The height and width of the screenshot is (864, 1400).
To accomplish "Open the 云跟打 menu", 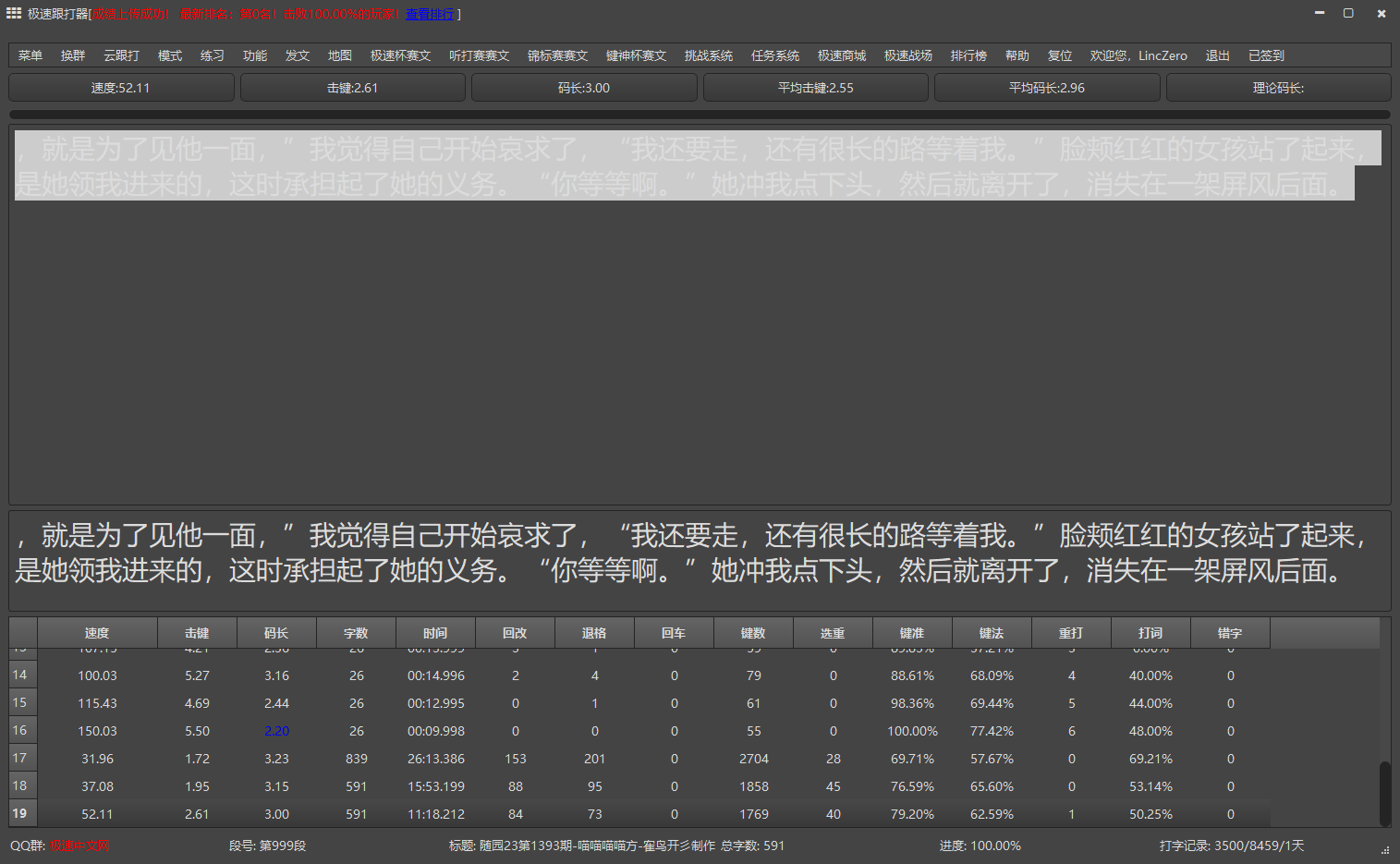I will (x=121, y=55).
